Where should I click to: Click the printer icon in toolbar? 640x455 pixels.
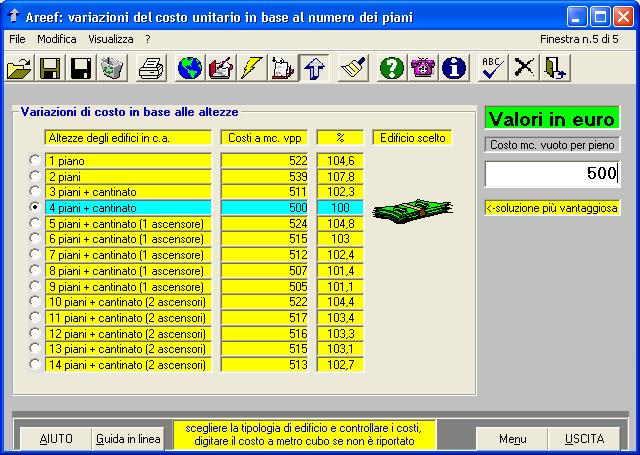coord(151,68)
